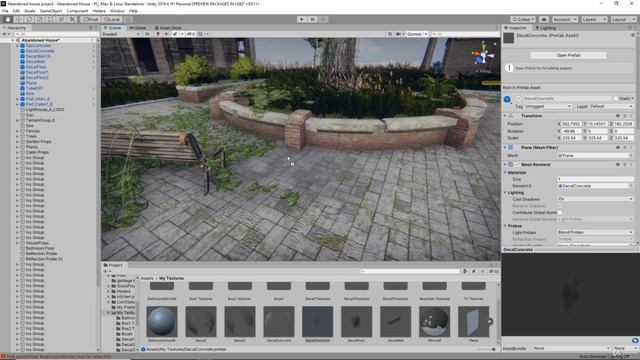
Task: Toggle the Mesh Renderer enabled checkbox
Action: [x=517, y=164]
